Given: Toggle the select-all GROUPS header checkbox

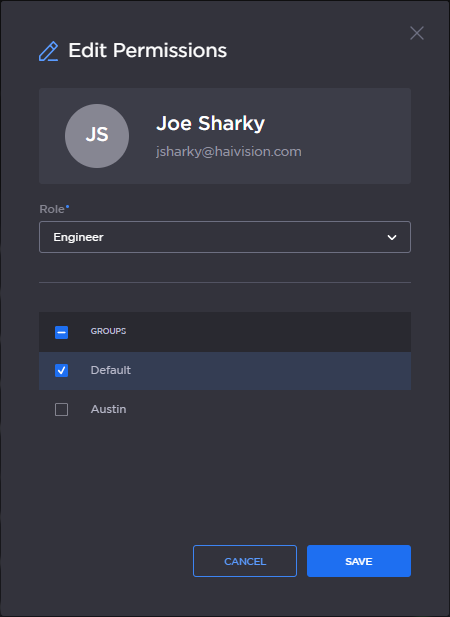Looking at the screenshot, I should click(x=61, y=332).
